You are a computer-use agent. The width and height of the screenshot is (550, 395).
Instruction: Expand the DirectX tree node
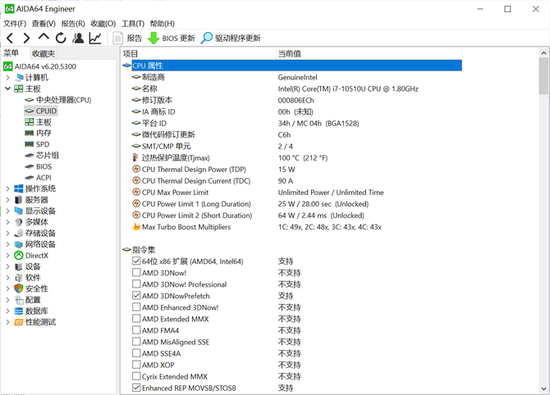pyautogui.click(x=8, y=255)
